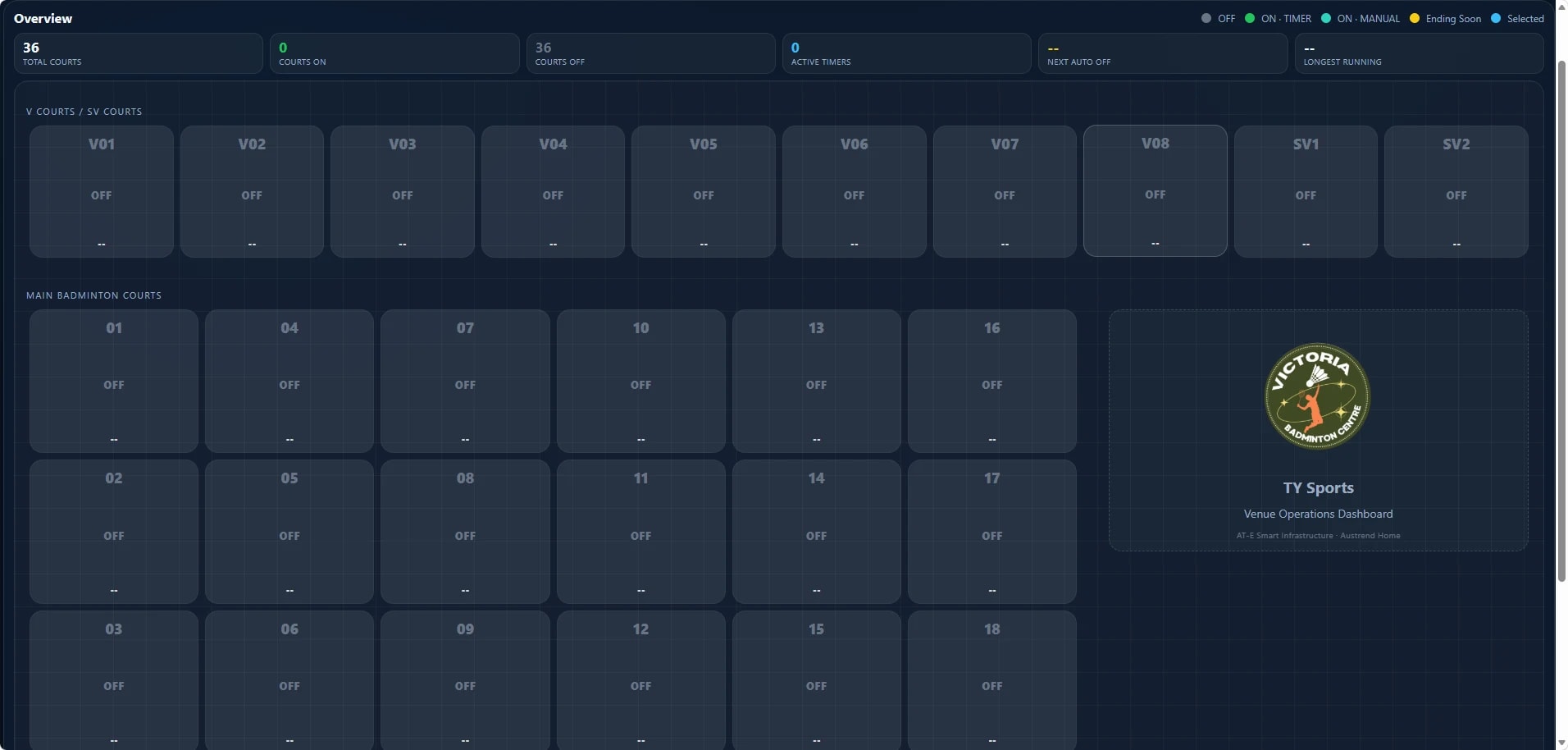This screenshot has width=1568, height=750.
Task: Open main badminton court 05
Action: pyautogui.click(x=289, y=532)
